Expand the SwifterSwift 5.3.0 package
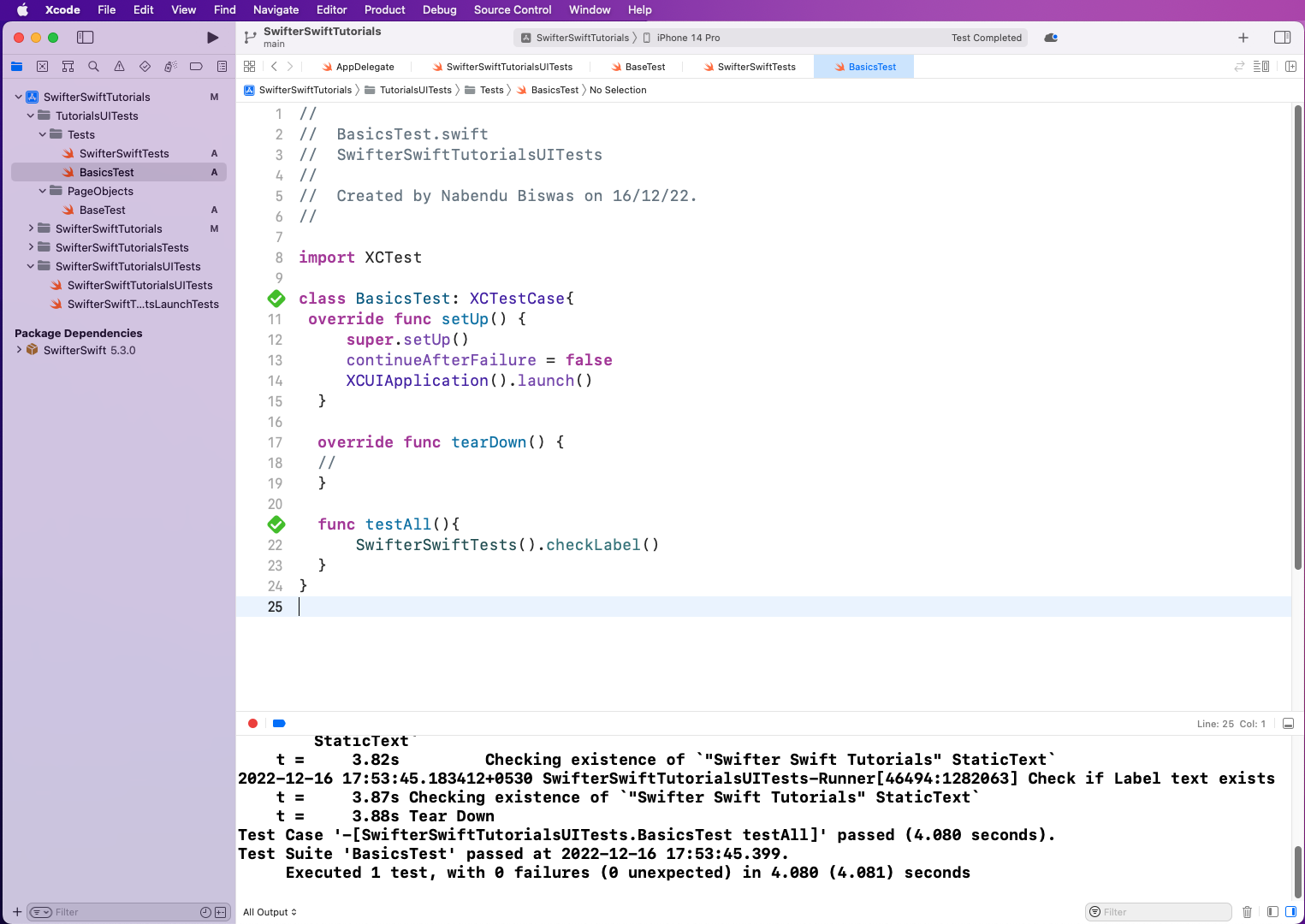The image size is (1305, 924). pos(19,350)
